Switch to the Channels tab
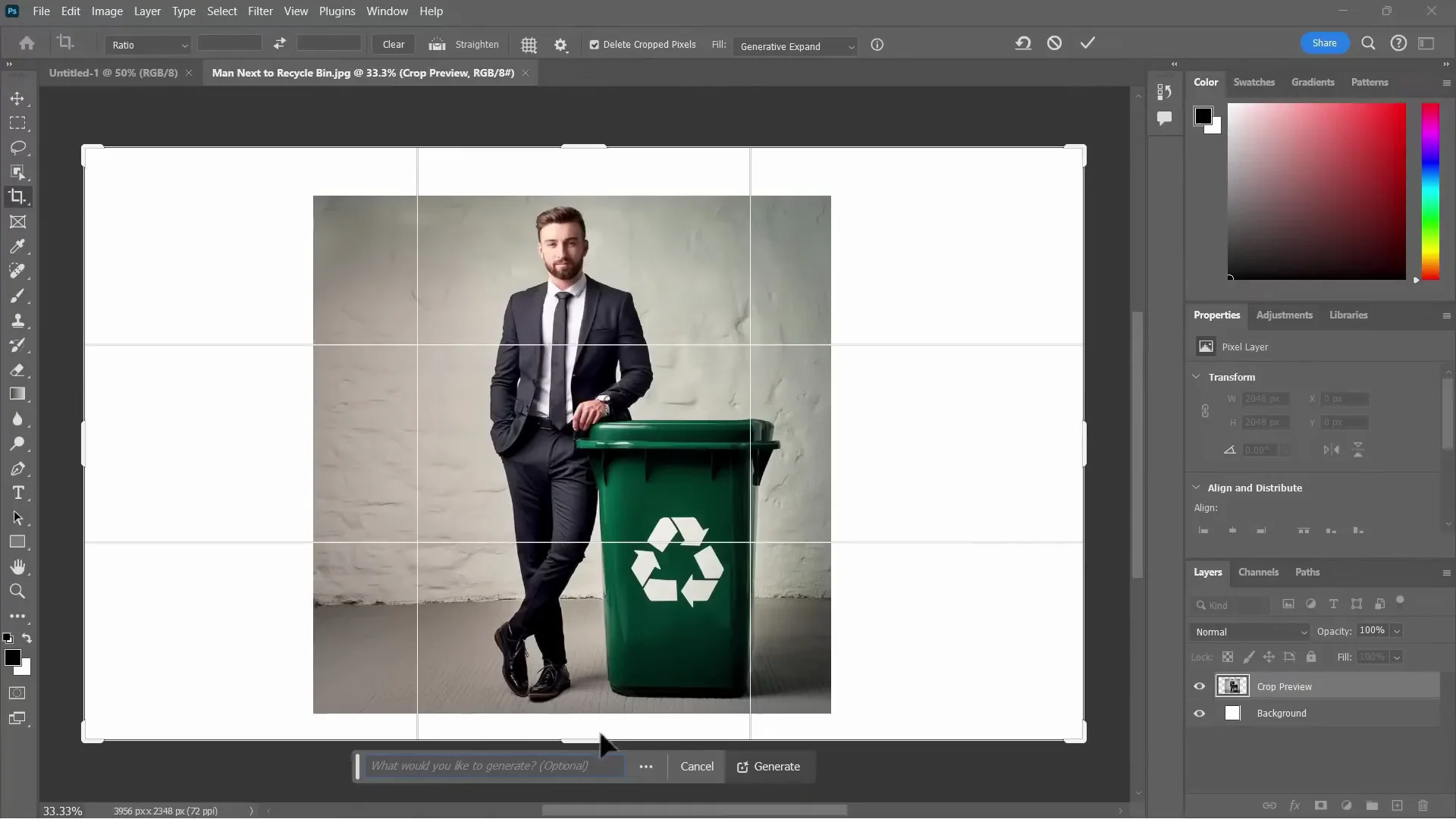The width and height of the screenshot is (1456, 819). click(1258, 573)
